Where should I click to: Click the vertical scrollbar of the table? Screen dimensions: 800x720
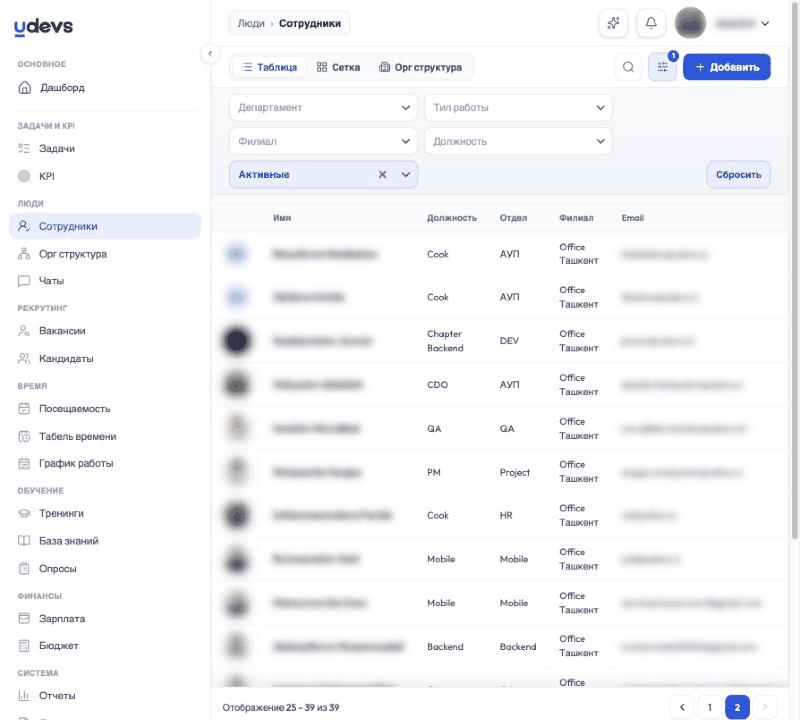[794, 269]
